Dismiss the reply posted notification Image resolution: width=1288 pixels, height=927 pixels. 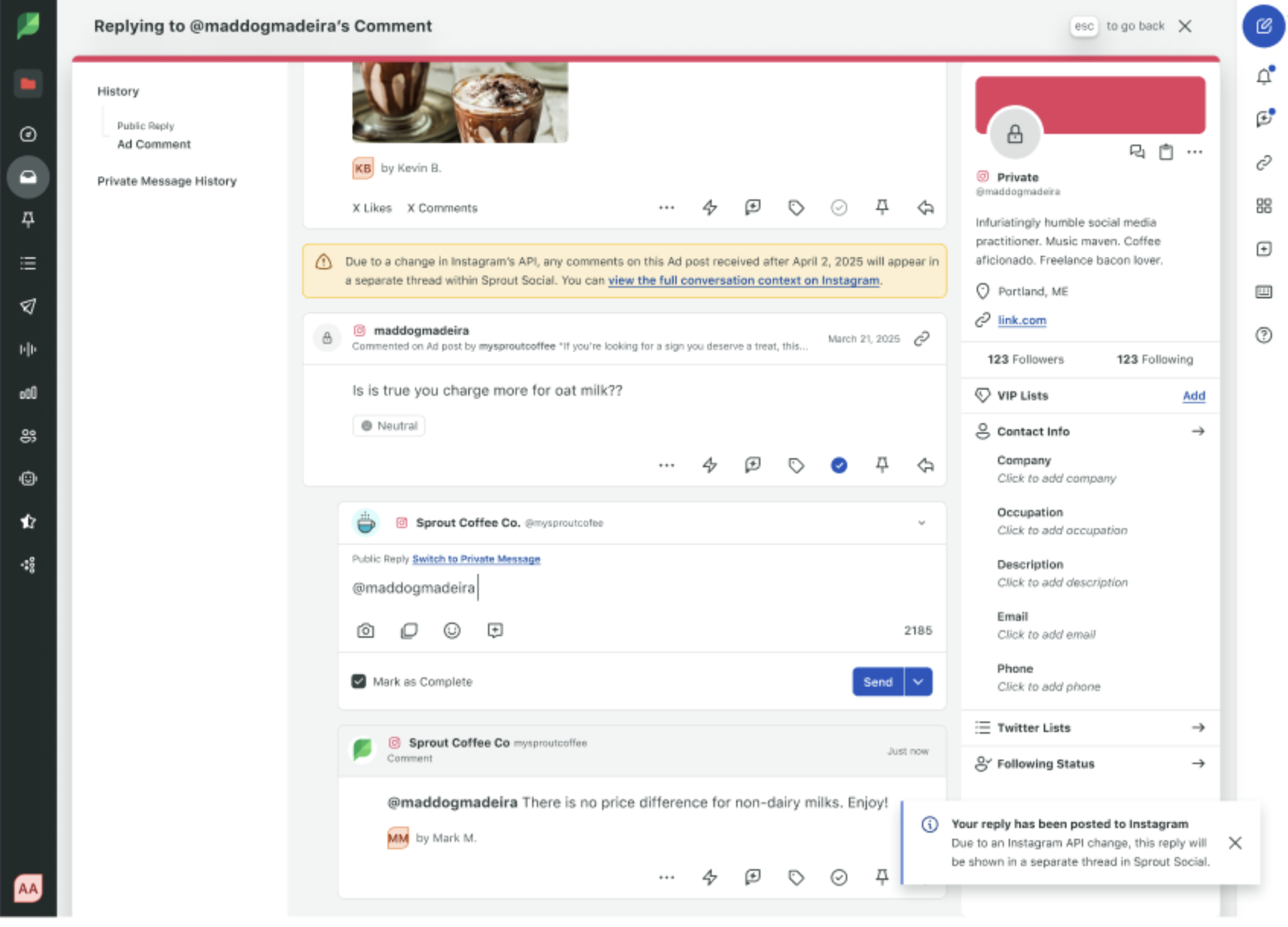tap(1235, 843)
